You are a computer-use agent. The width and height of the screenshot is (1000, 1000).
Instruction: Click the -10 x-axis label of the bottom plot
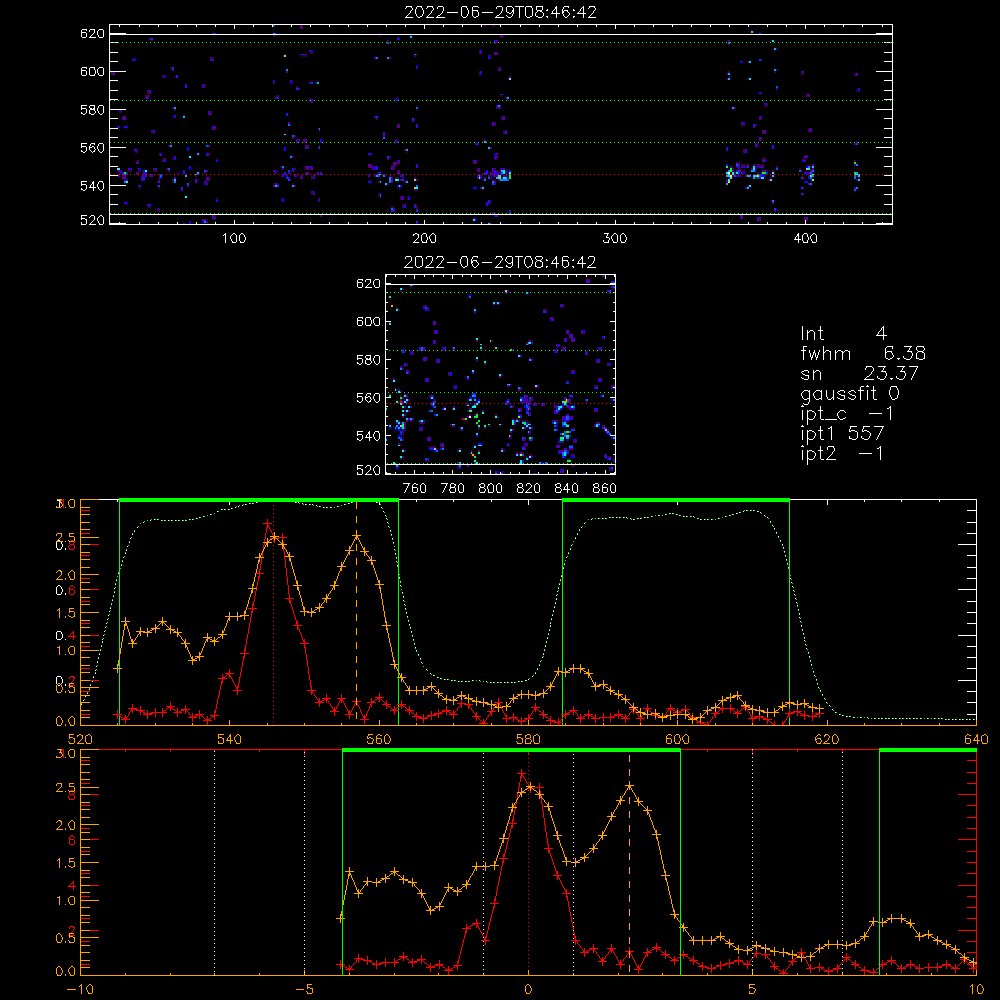[80, 990]
